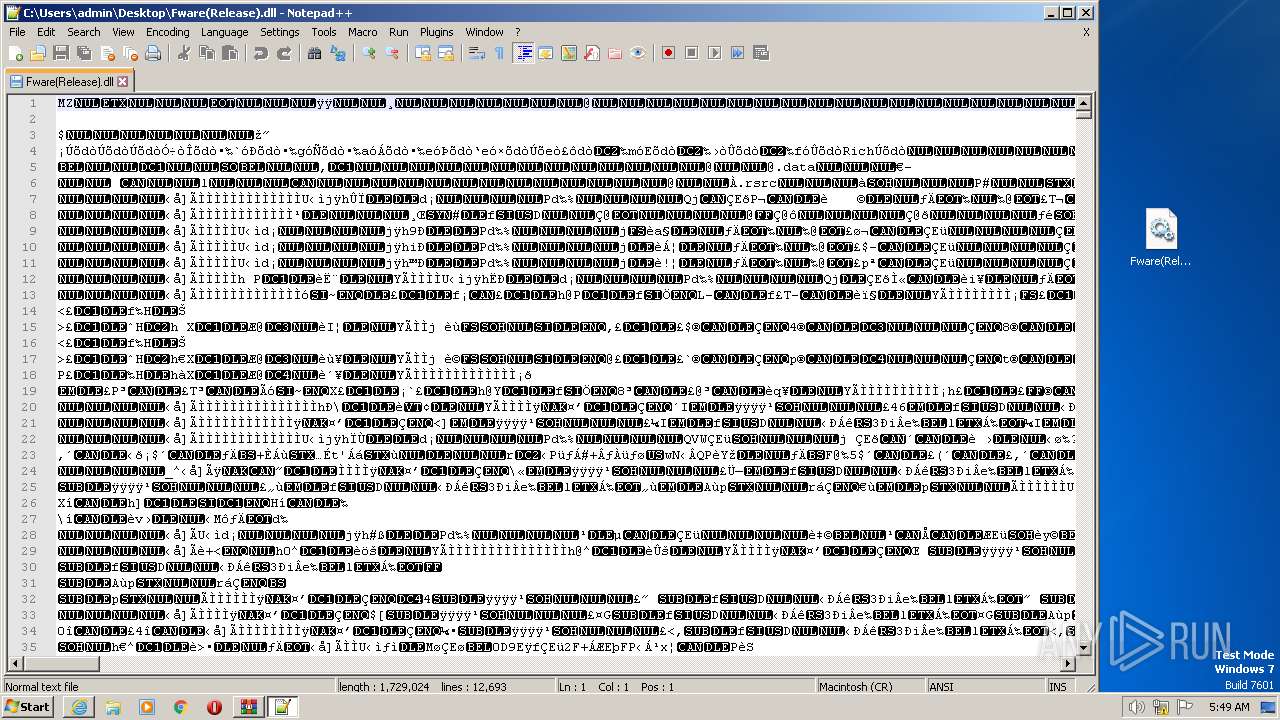The height and width of the screenshot is (720, 1280).
Task: Zoom in using the toolbar icon
Action: click(369, 53)
